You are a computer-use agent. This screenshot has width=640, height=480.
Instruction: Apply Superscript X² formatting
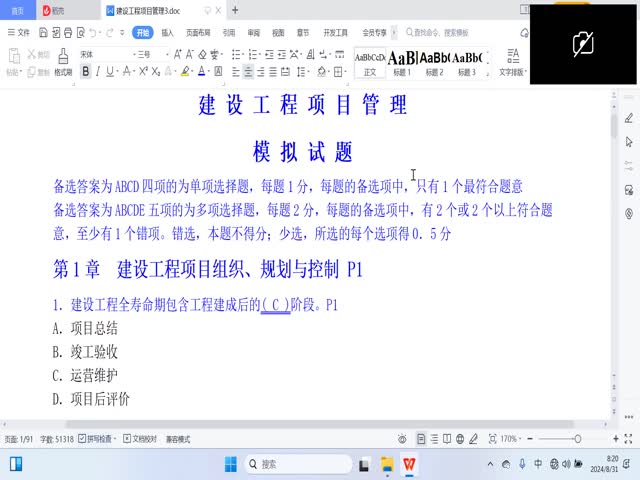[143, 72]
